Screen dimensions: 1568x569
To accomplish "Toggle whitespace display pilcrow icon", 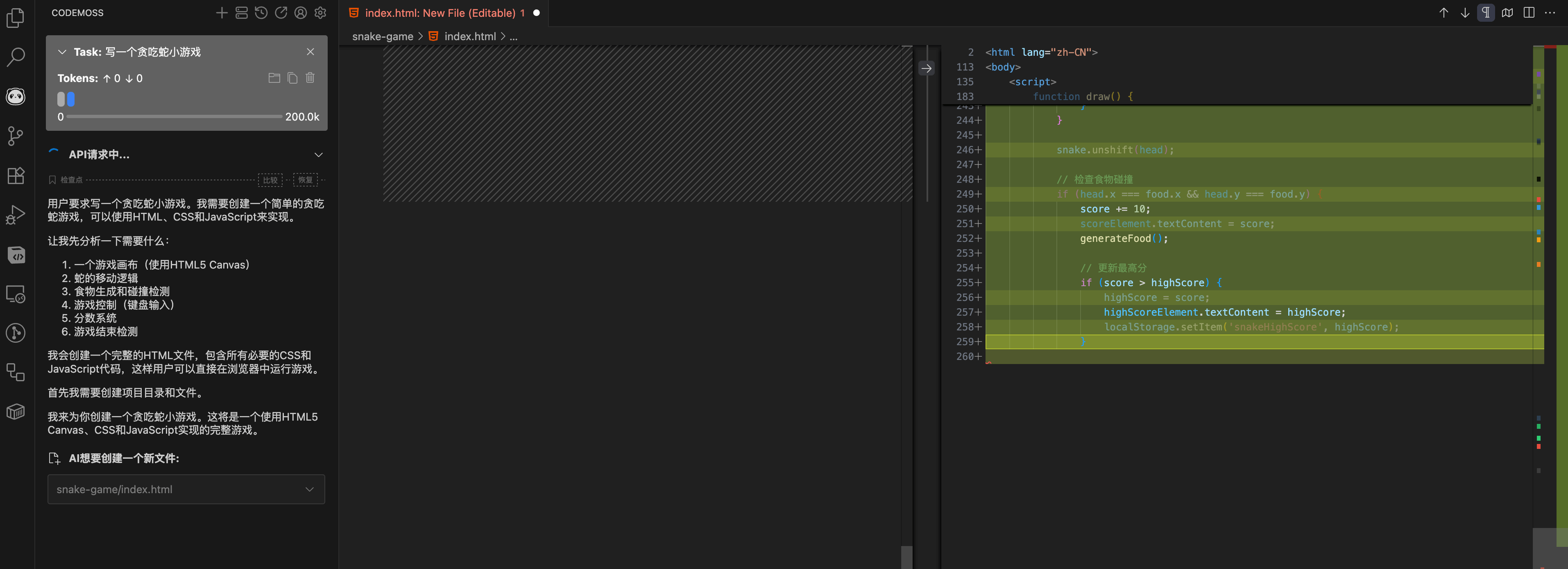I will point(1486,13).
